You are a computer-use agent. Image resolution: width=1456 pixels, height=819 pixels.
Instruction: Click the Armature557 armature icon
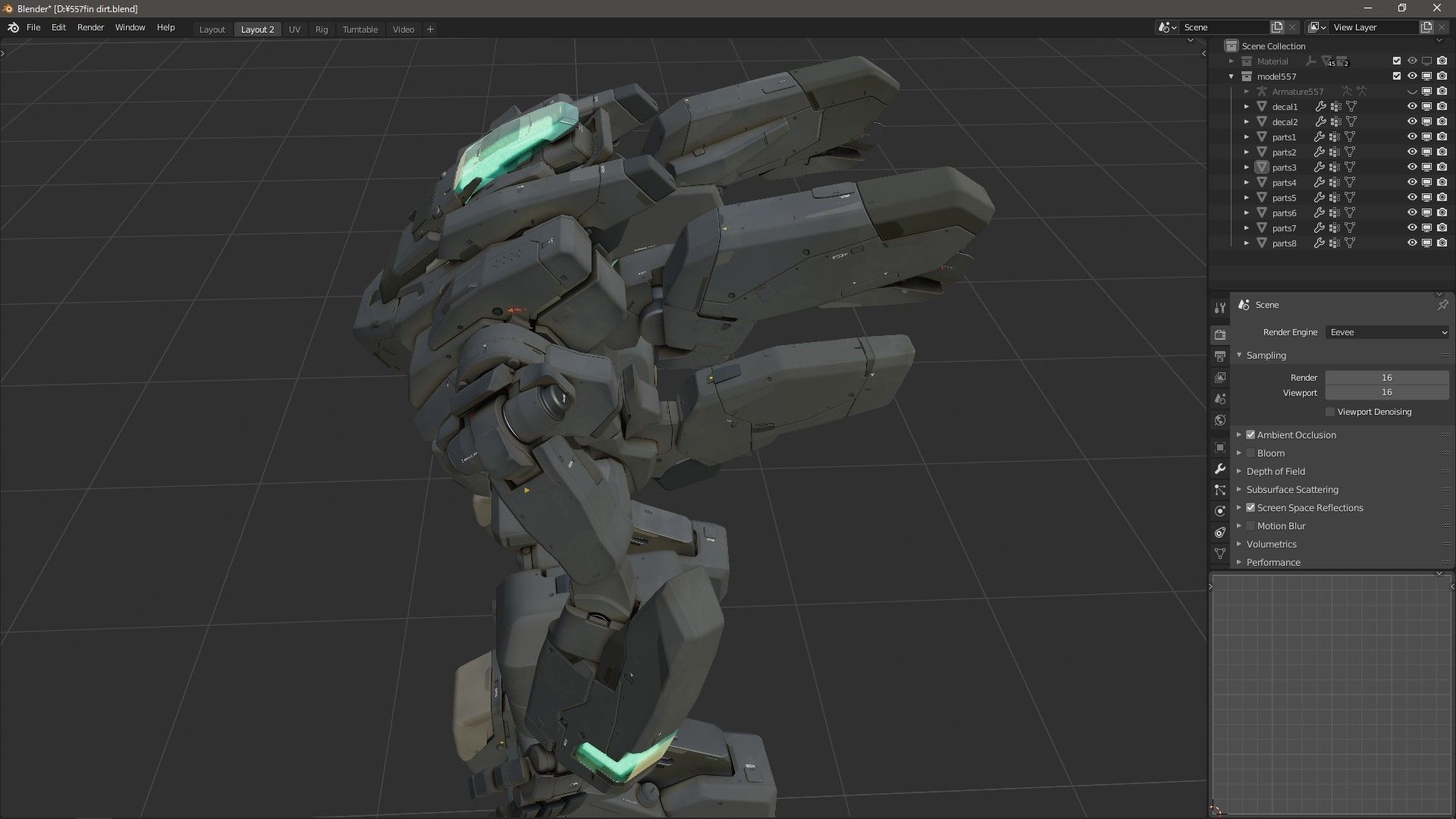tap(1262, 92)
